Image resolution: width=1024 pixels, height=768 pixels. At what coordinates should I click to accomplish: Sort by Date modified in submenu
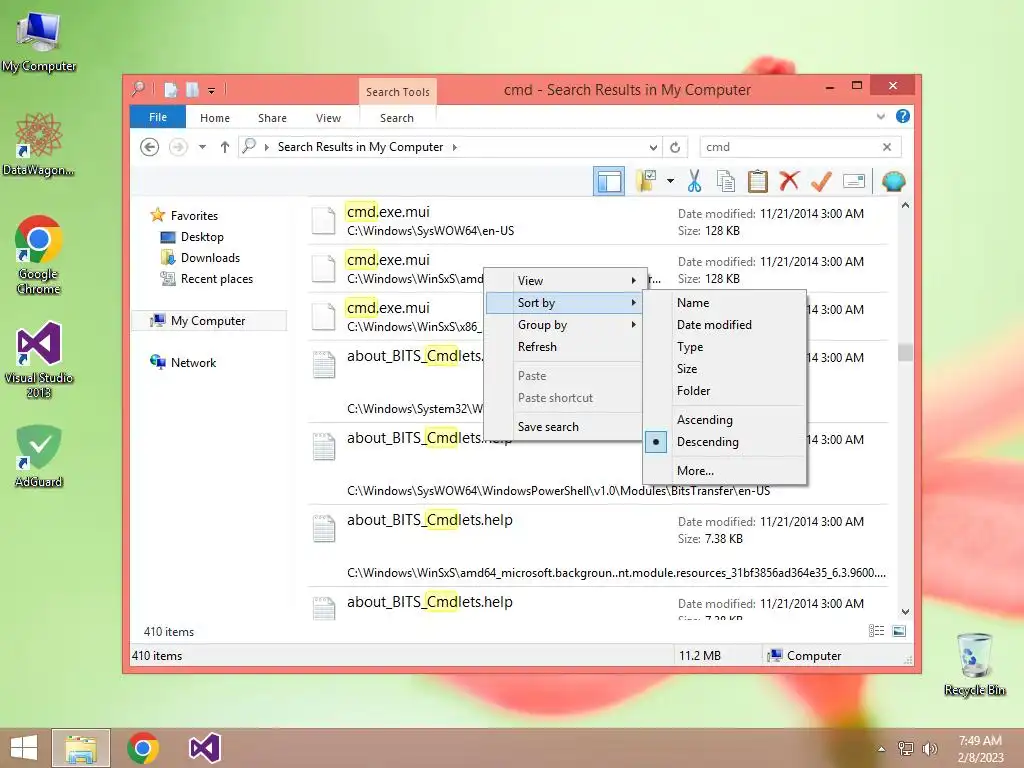pyautogui.click(x=725, y=325)
